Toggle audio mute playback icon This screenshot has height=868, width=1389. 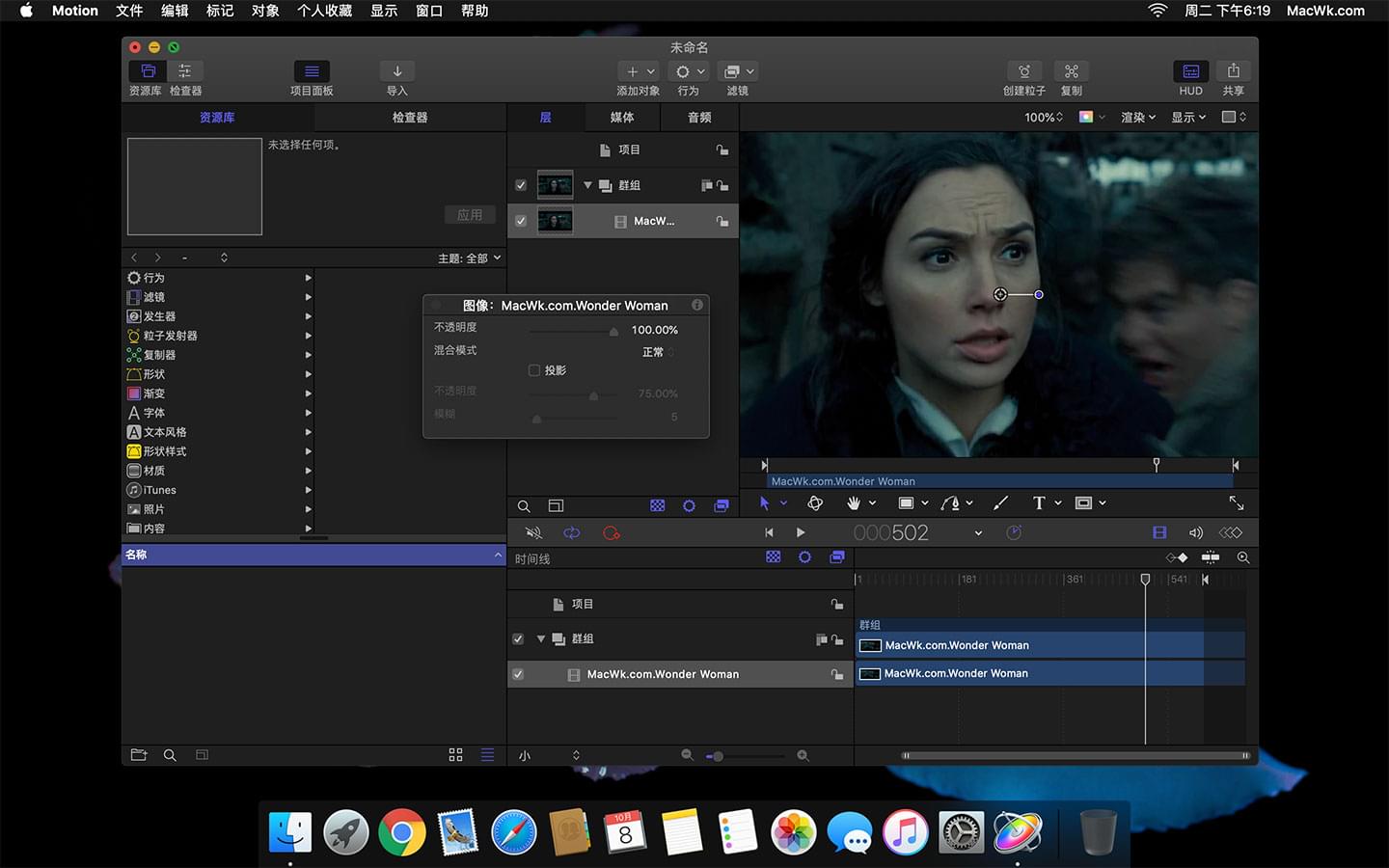pos(533,532)
